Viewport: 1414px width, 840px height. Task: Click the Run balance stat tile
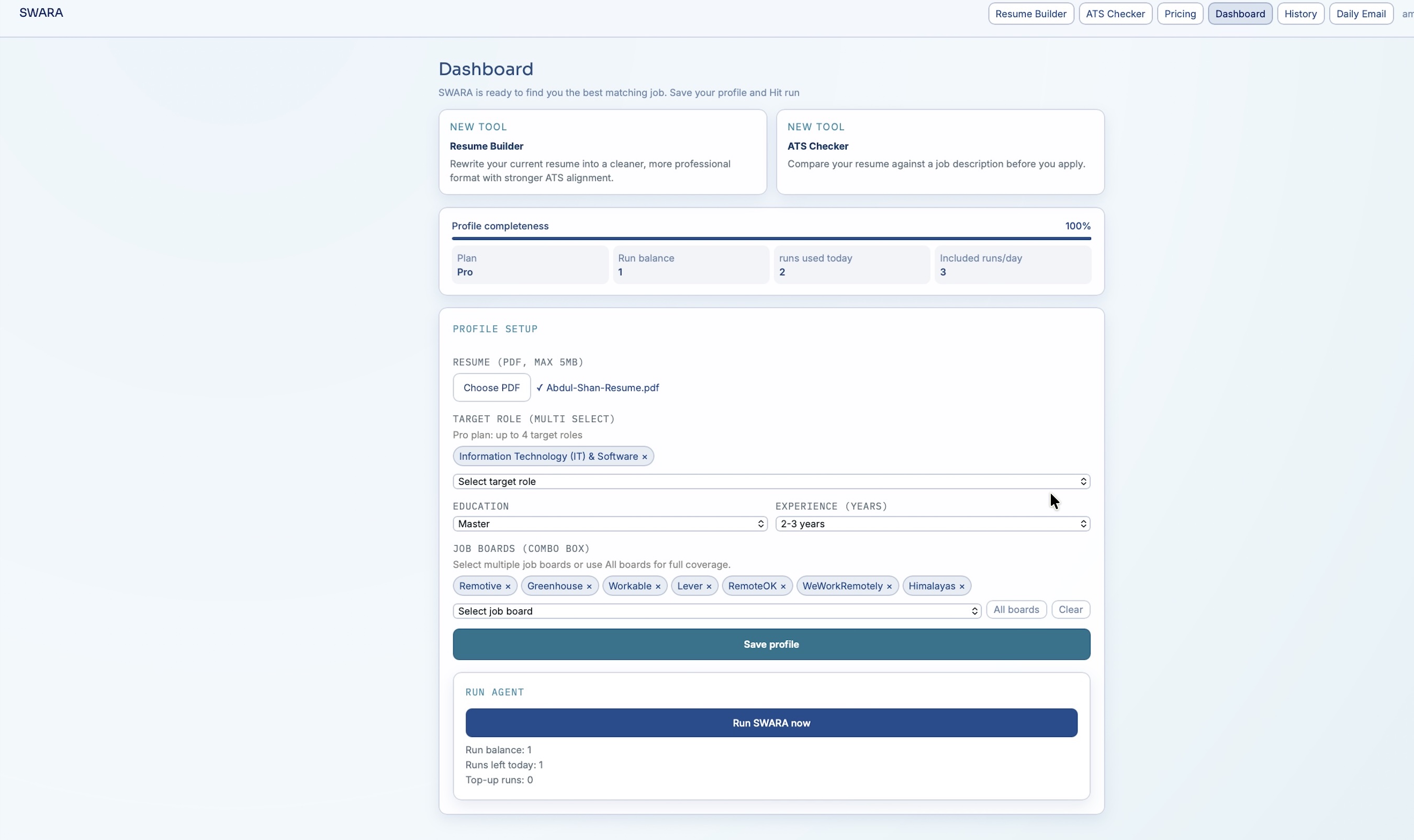coord(691,265)
